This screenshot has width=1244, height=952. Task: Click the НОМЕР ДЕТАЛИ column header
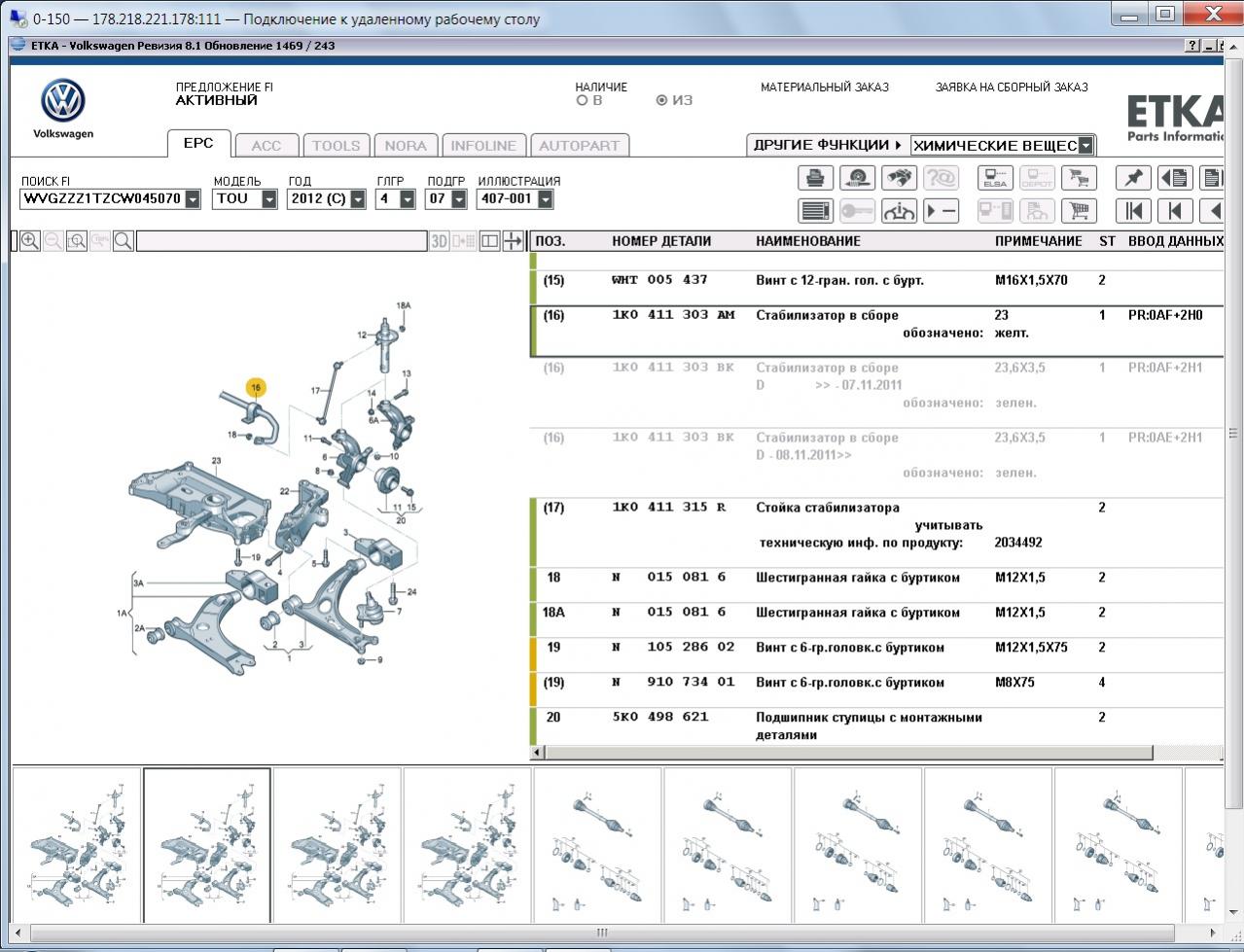[x=661, y=241]
